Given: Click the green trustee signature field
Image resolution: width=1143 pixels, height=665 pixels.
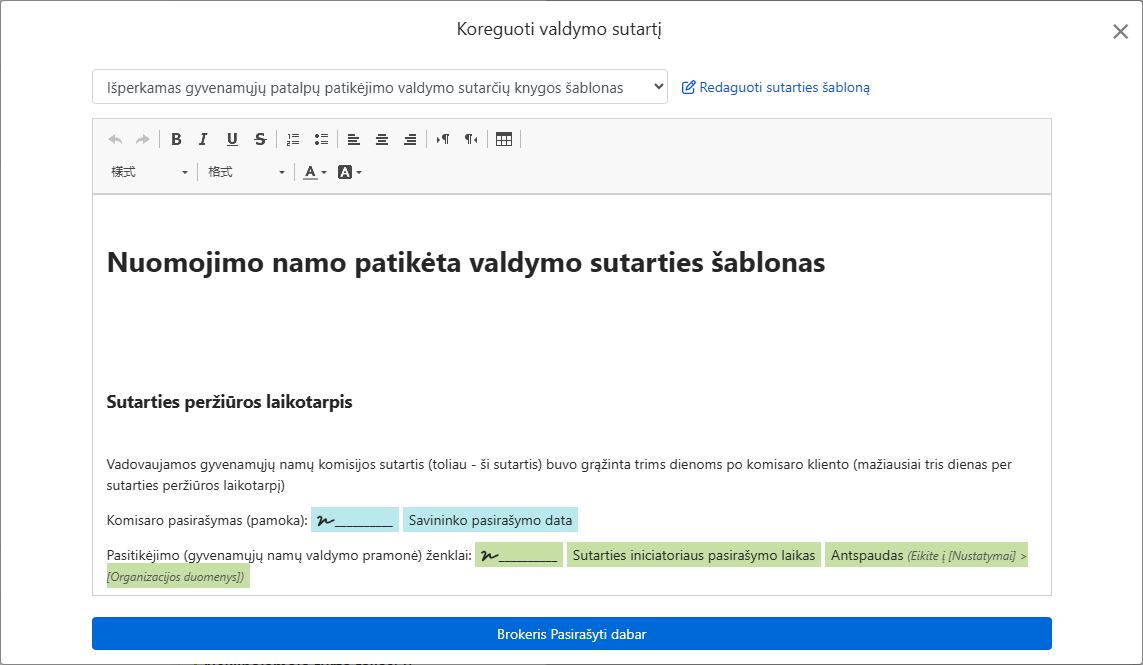Looking at the screenshot, I should [519, 555].
